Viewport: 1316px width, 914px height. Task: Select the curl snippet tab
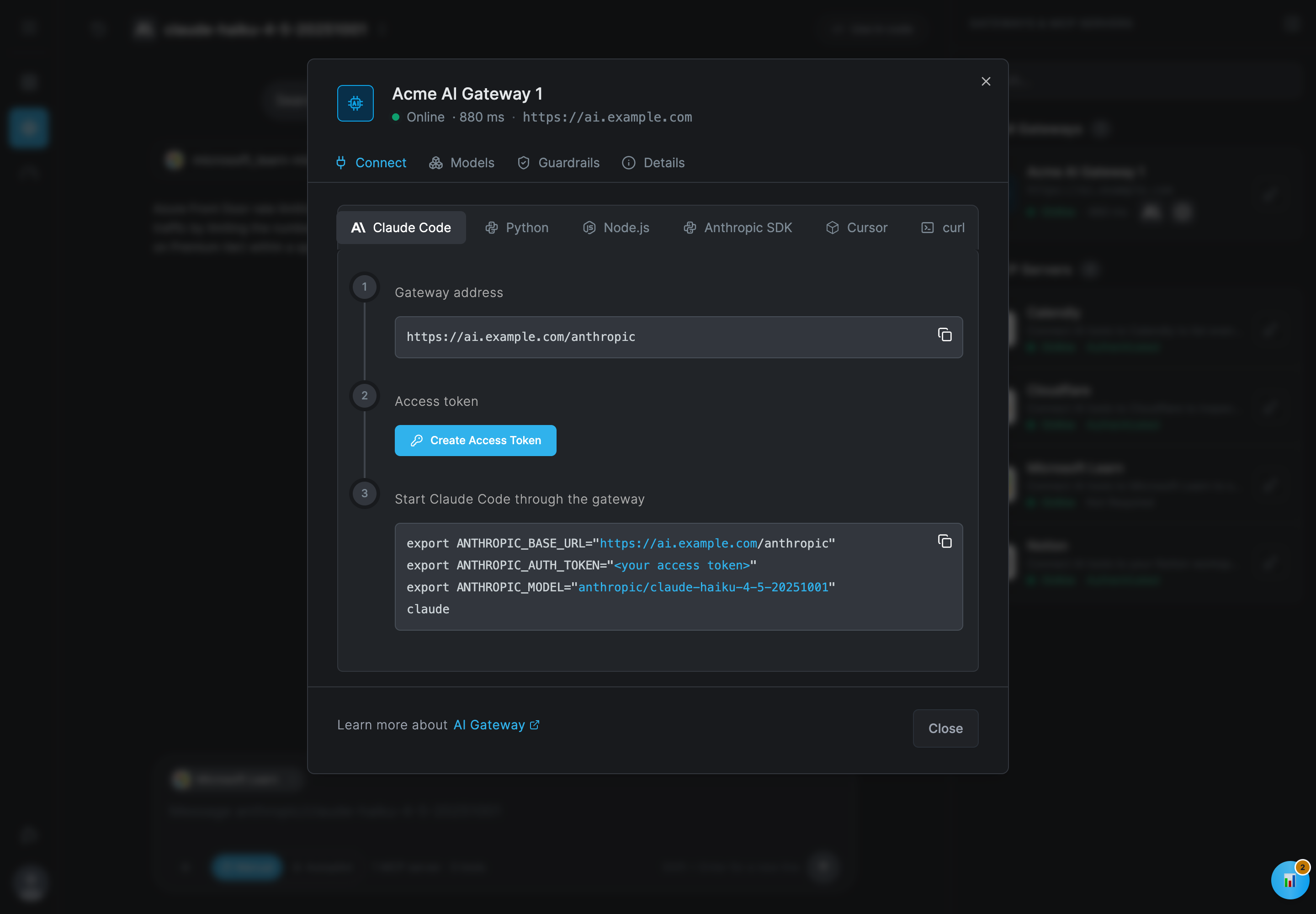click(943, 227)
